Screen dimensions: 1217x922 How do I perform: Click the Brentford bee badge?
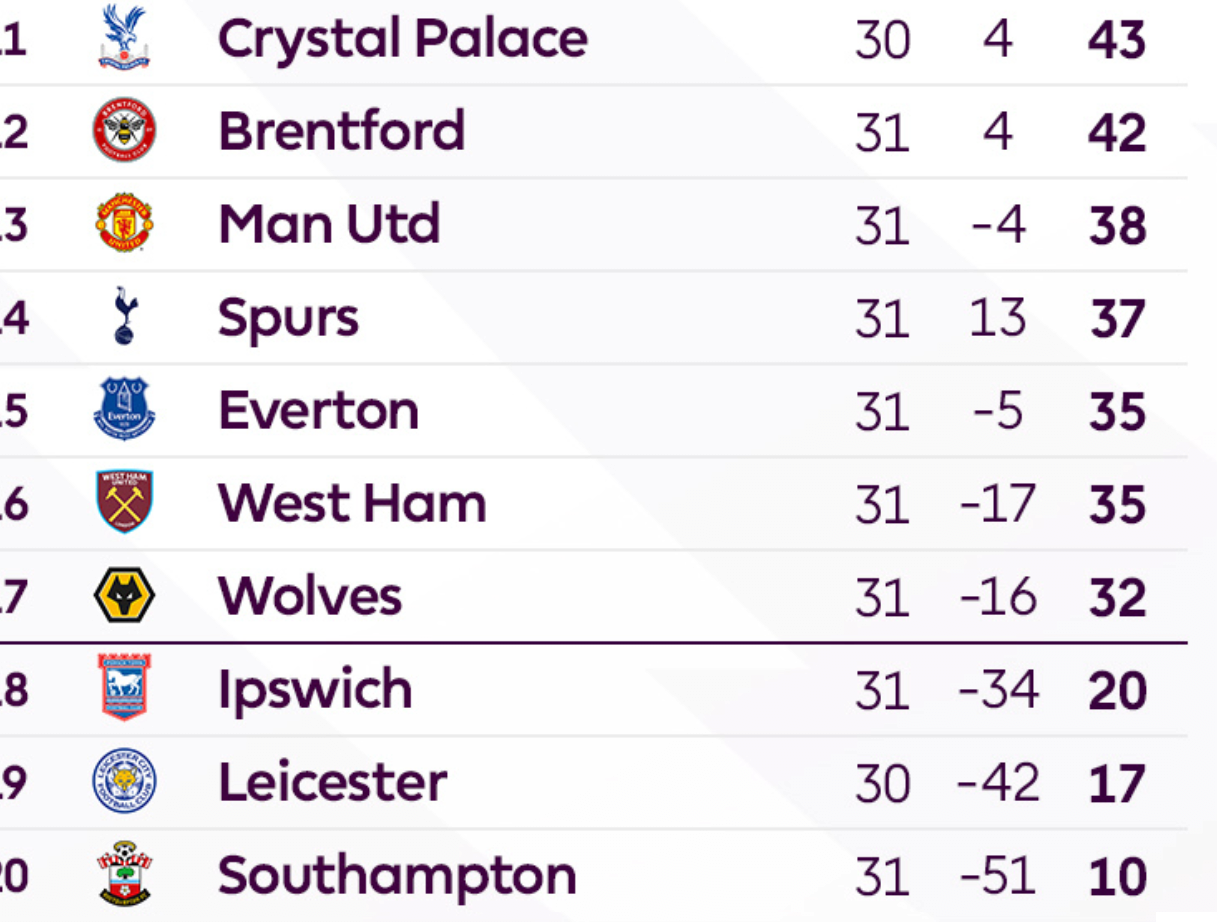point(124,130)
